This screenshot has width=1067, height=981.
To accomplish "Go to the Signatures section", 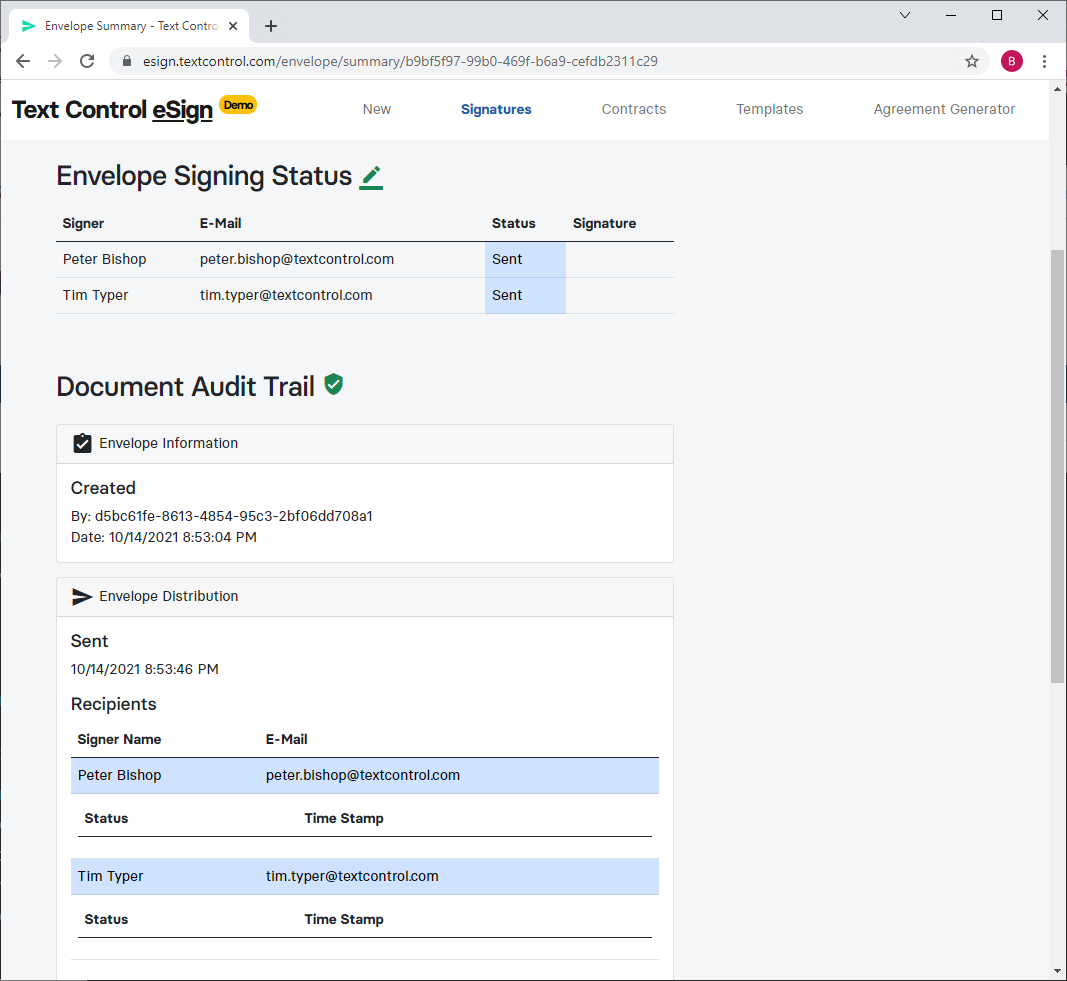I will coord(496,110).
